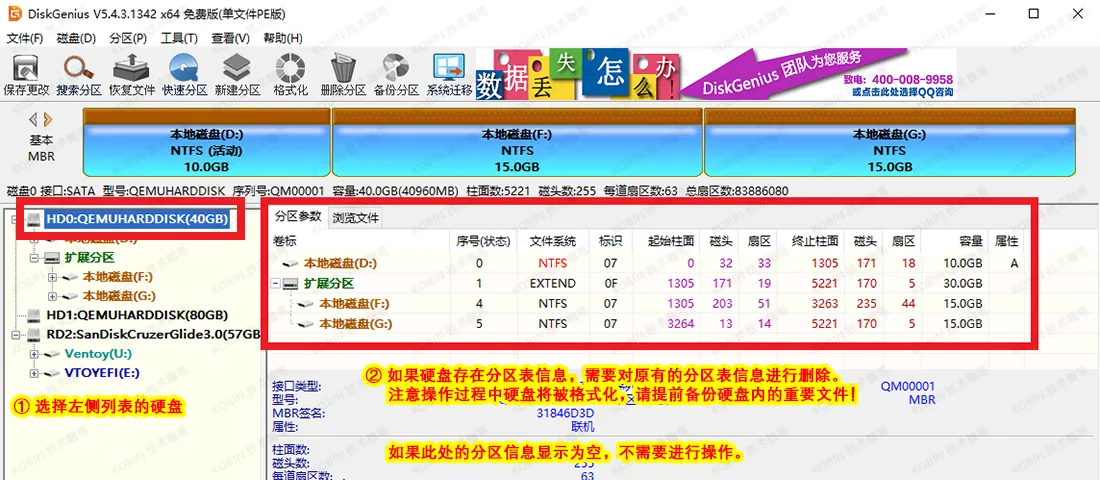Click the RD2 SanDisk drive icon in tree

tap(34, 334)
